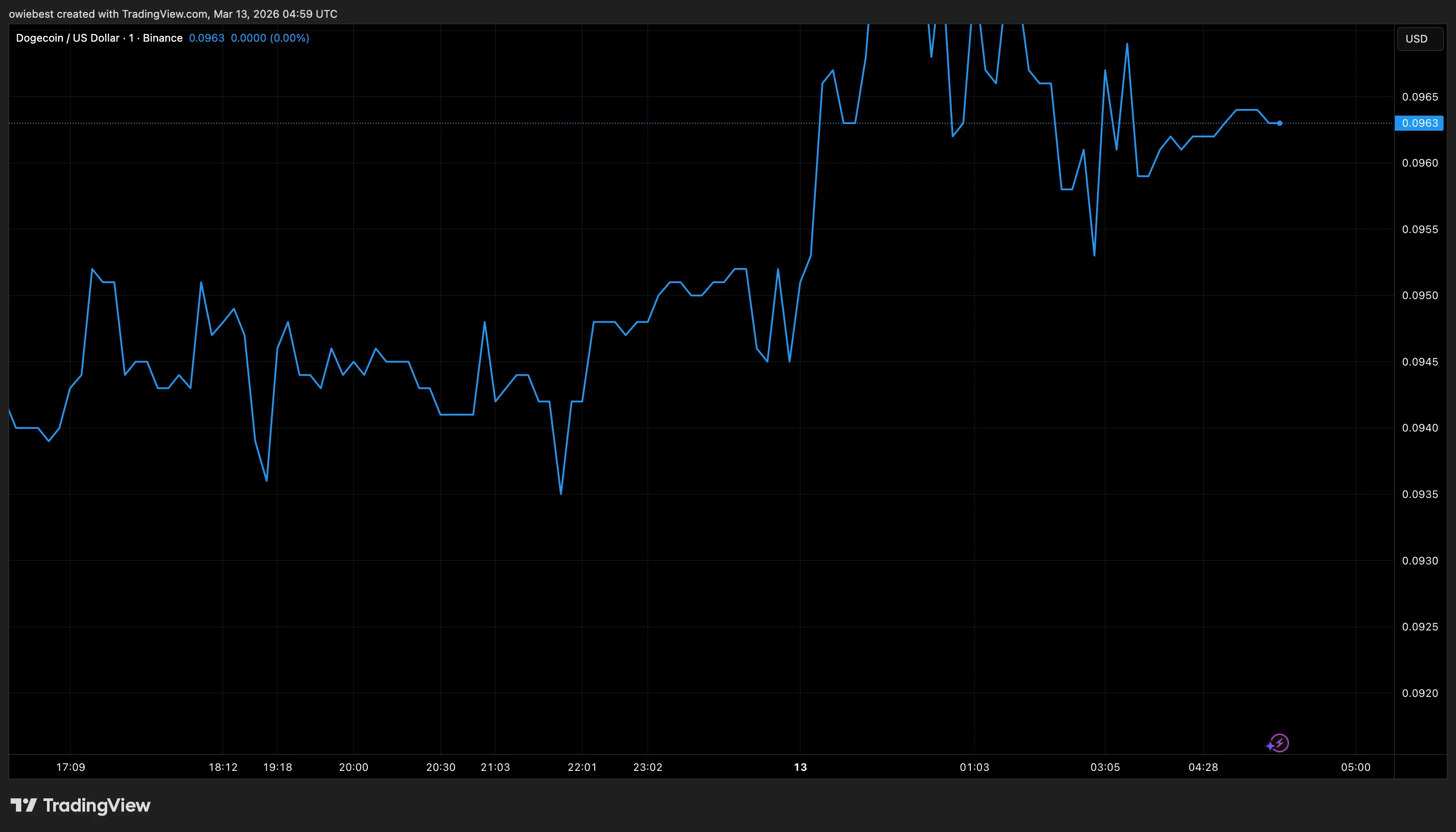This screenshot has height=832, width=1456.
Task: Open the USD currency selector
Action: coord(1419,39)
